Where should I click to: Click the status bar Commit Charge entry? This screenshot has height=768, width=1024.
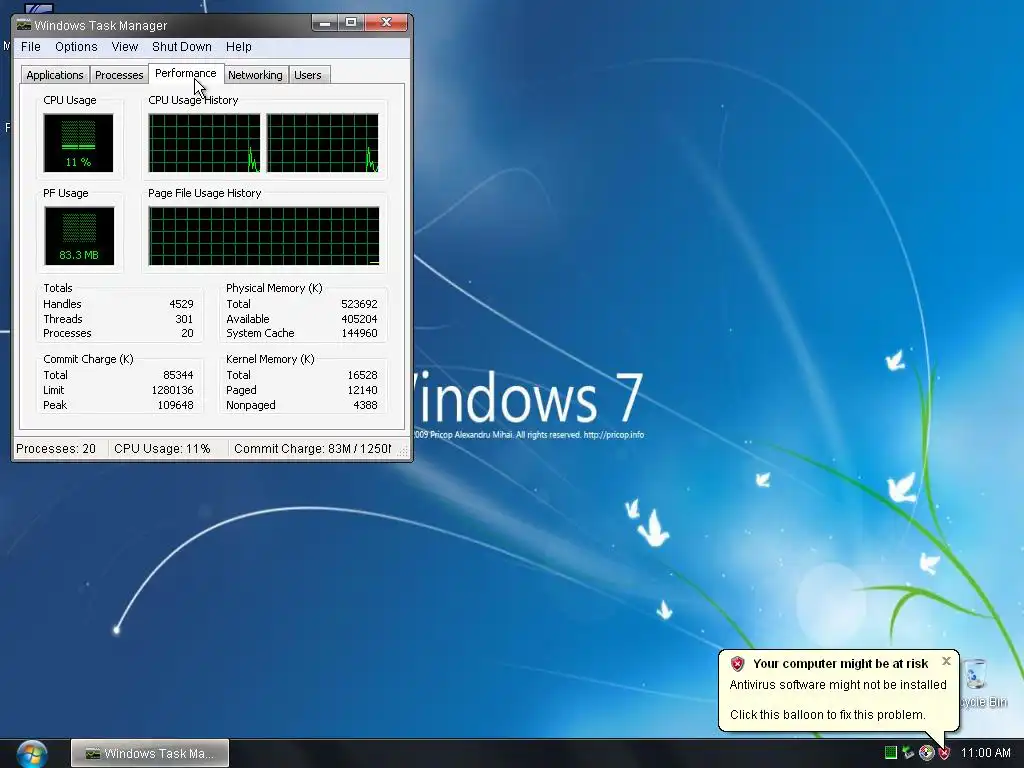[312, 449]
